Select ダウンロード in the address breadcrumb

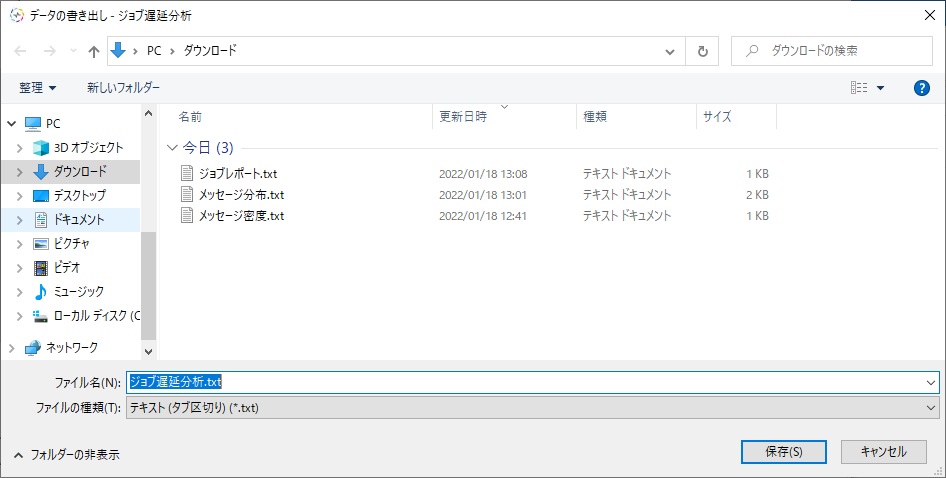[x=210, y=51]
